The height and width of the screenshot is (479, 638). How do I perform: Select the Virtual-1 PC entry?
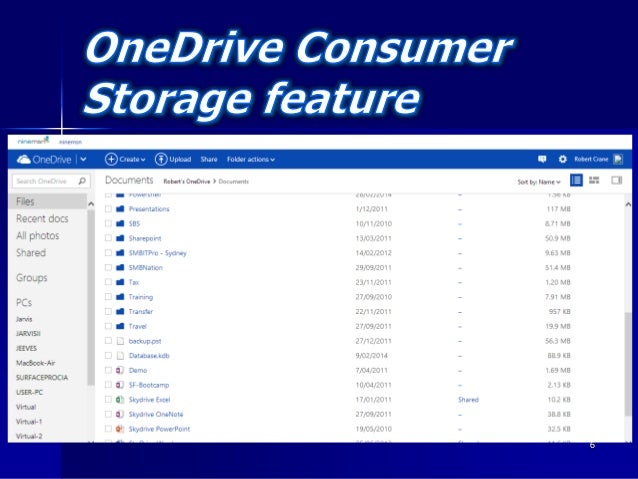(29, 422)
